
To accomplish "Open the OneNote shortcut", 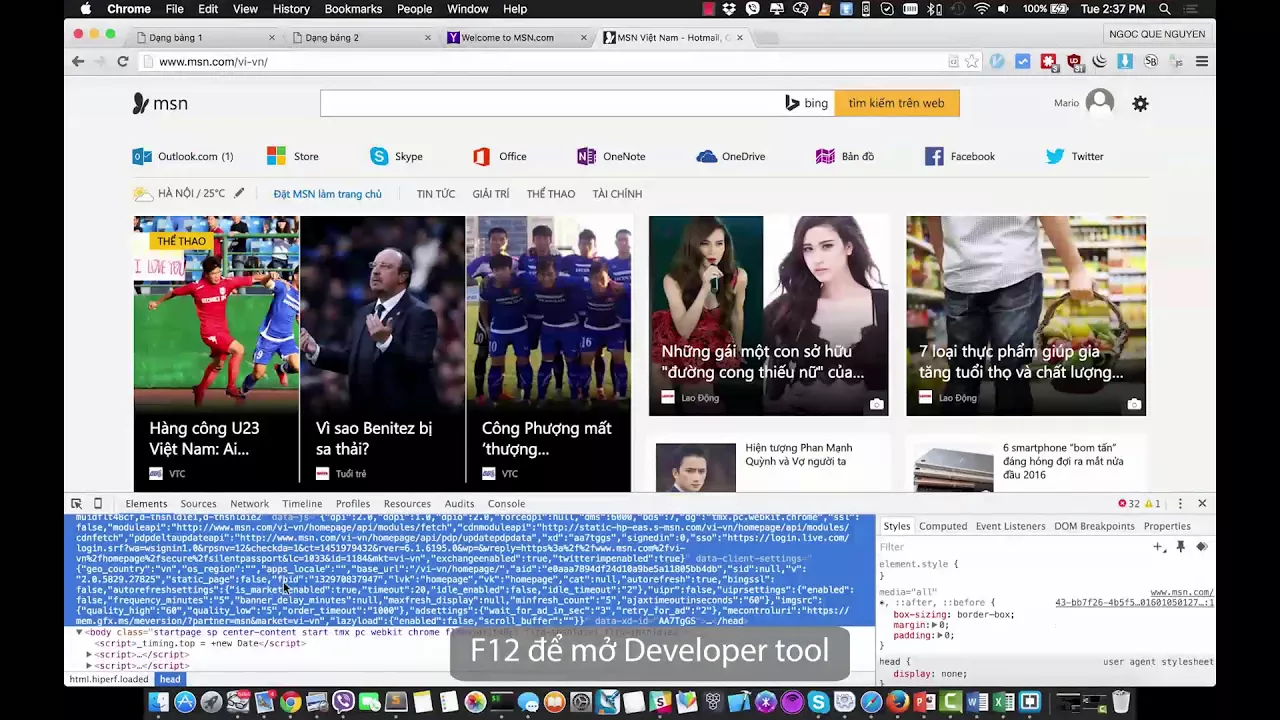I will (611, 156).
